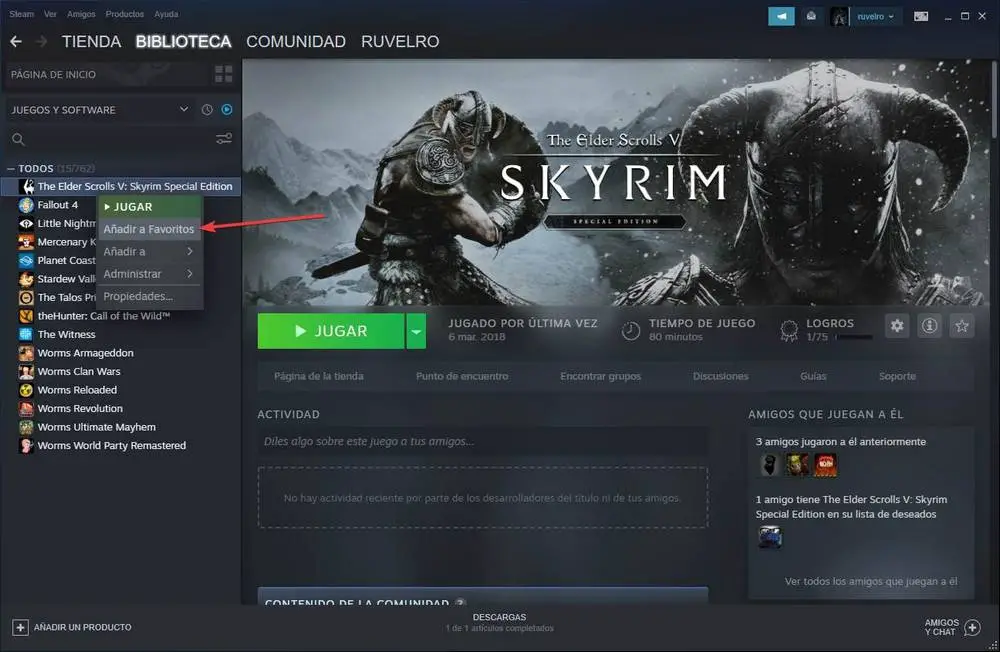The image size is (1000, 652).
Task: Select The Witness in the library
Action: click(66, 334)
